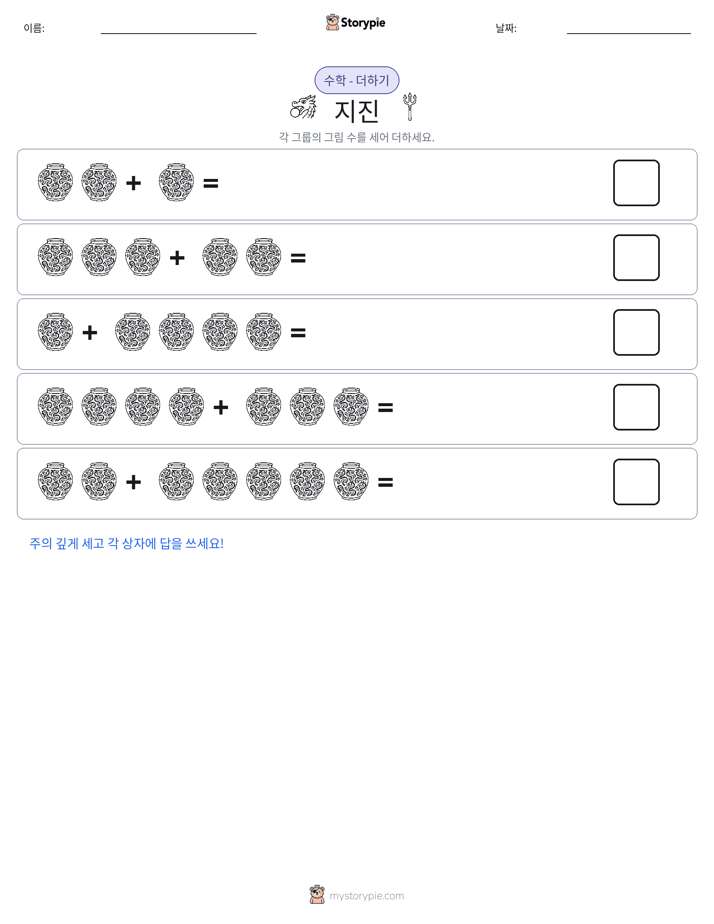Click the trident icon right of title
Screen dimensions: 714x924
click(409, 107)
